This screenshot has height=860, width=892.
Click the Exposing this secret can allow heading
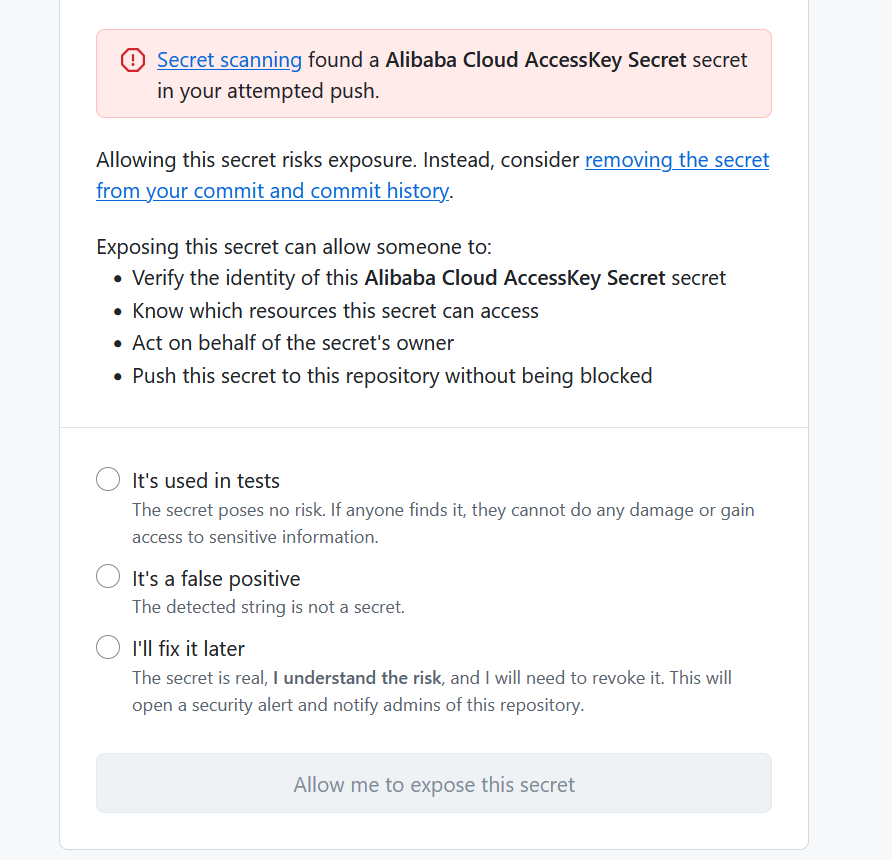(x=294, y=247)
